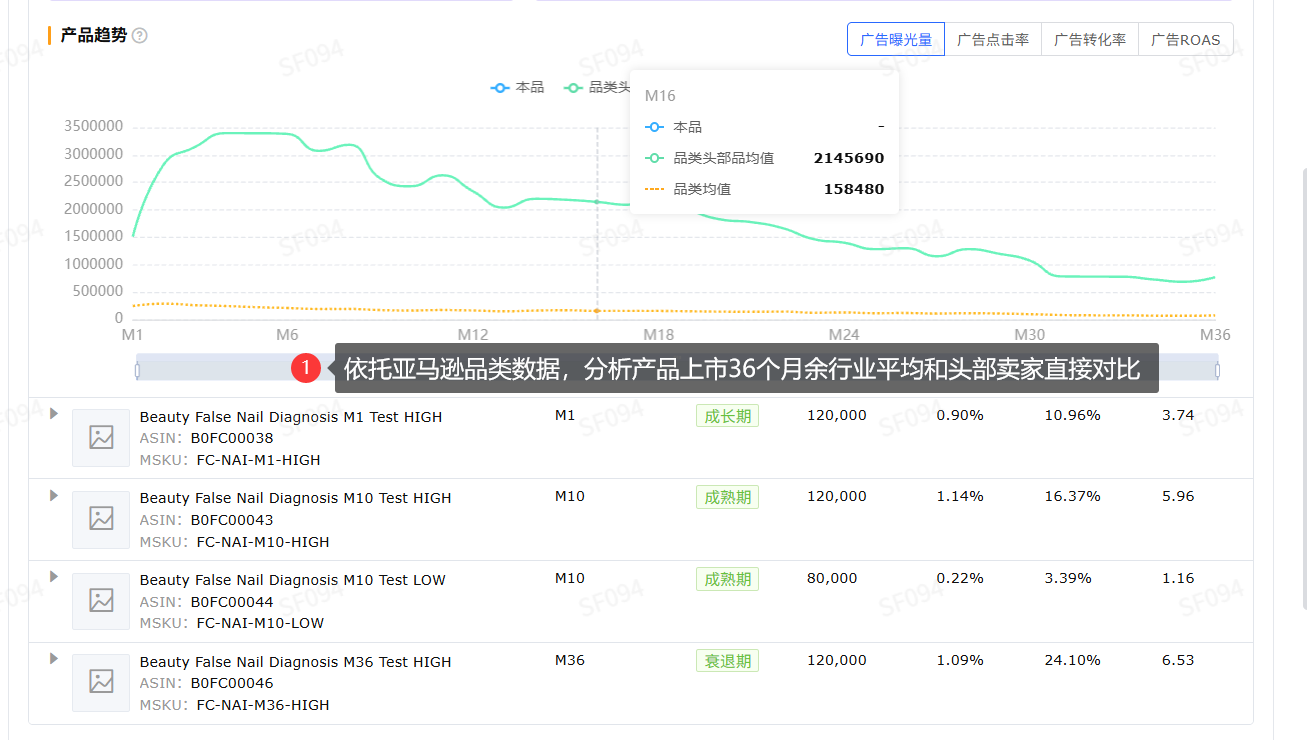Grab the right handle of chart range slider

(1217, 371)
